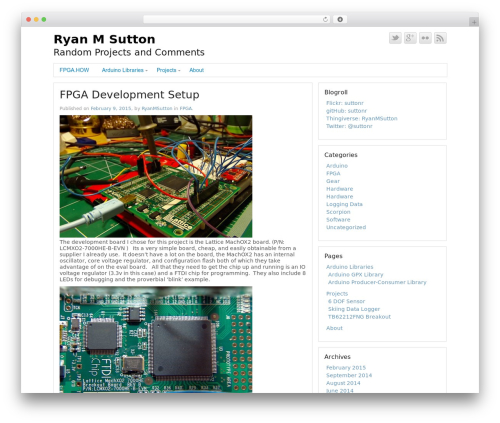Open the August 2014 archive
Image resolution: width=500 pixels, height=423 pixels.
pos(343,383)
